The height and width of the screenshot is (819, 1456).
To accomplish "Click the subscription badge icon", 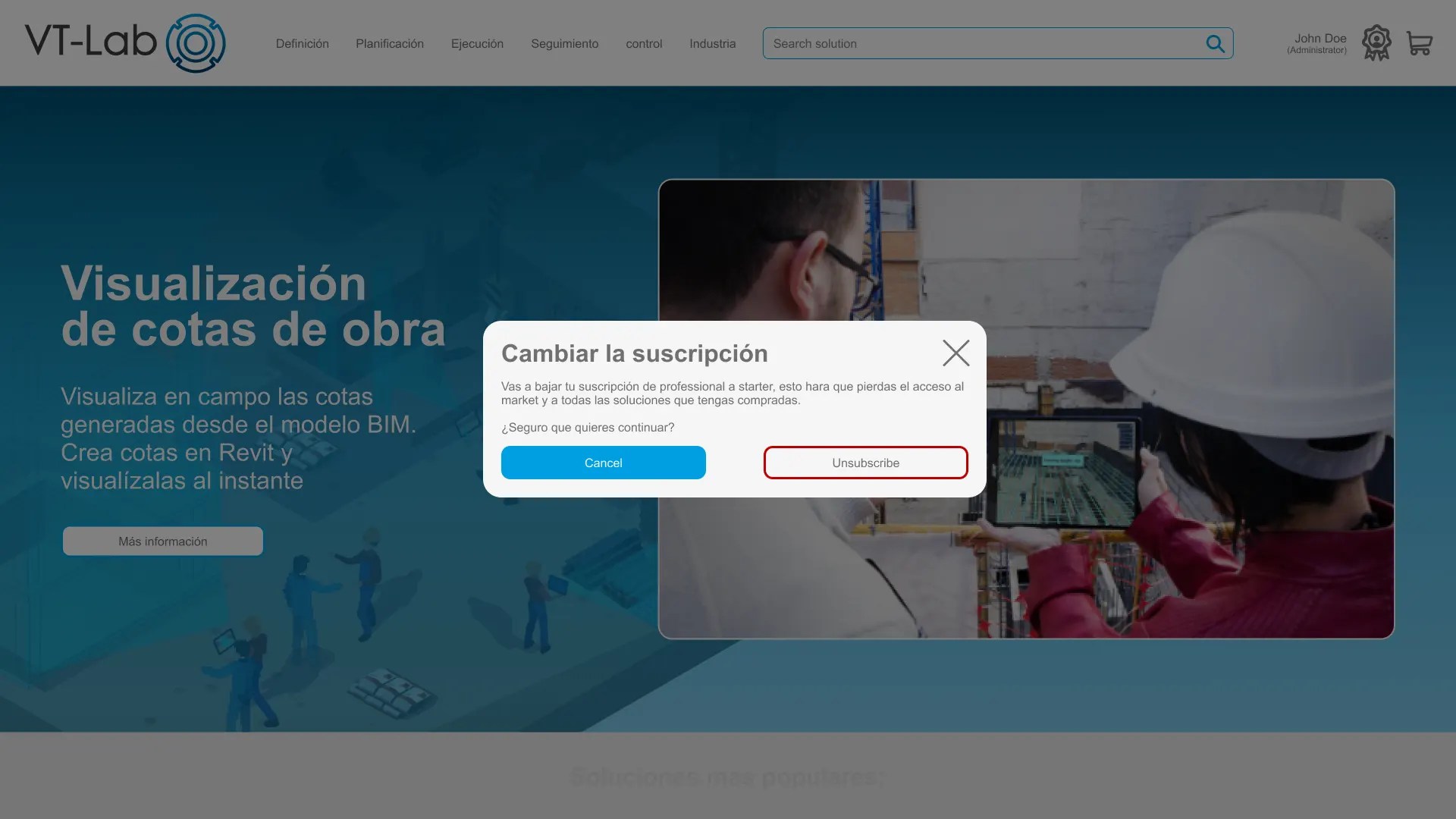I will 1376,43.
